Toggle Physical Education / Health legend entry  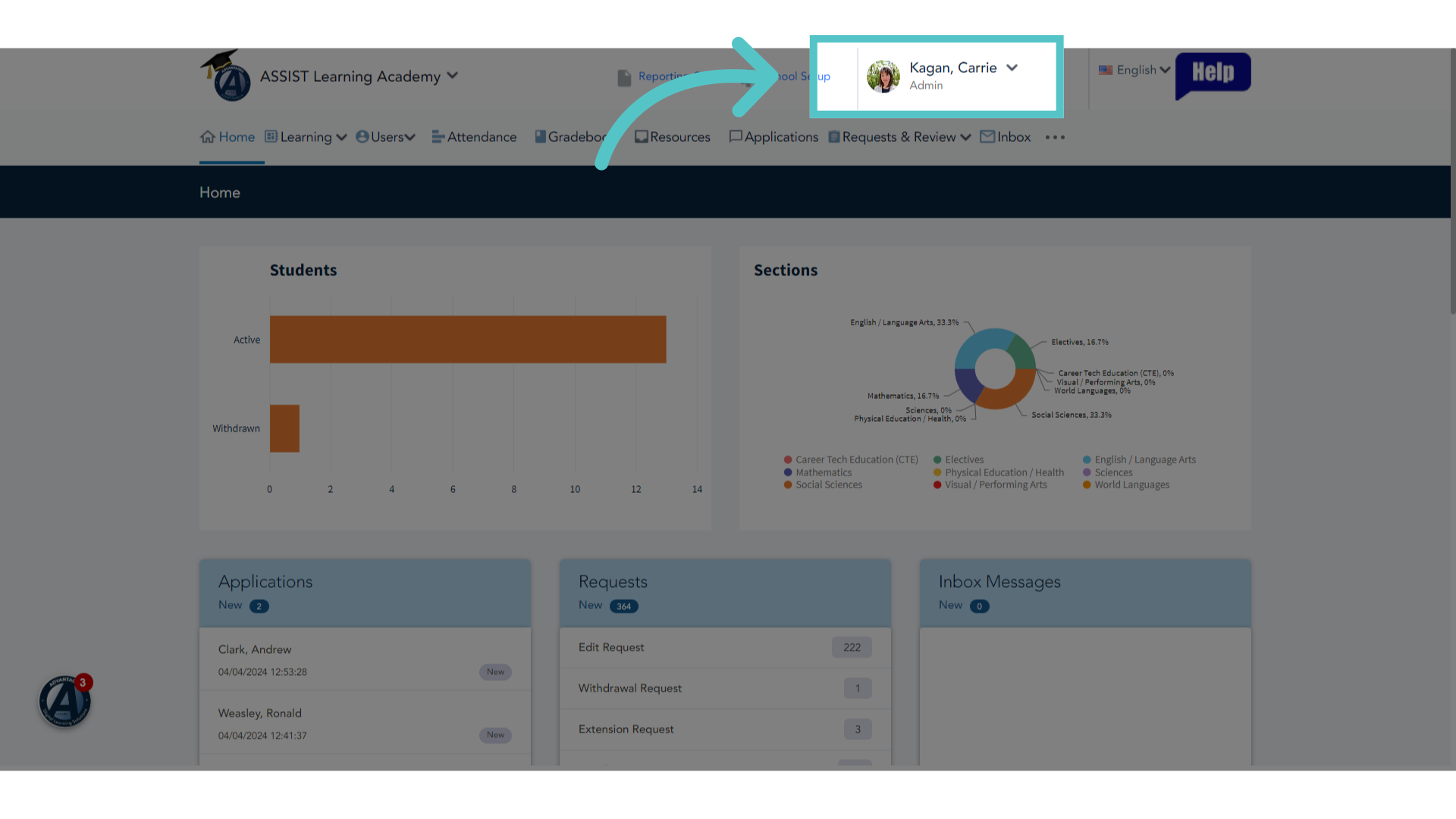[999, 472]
